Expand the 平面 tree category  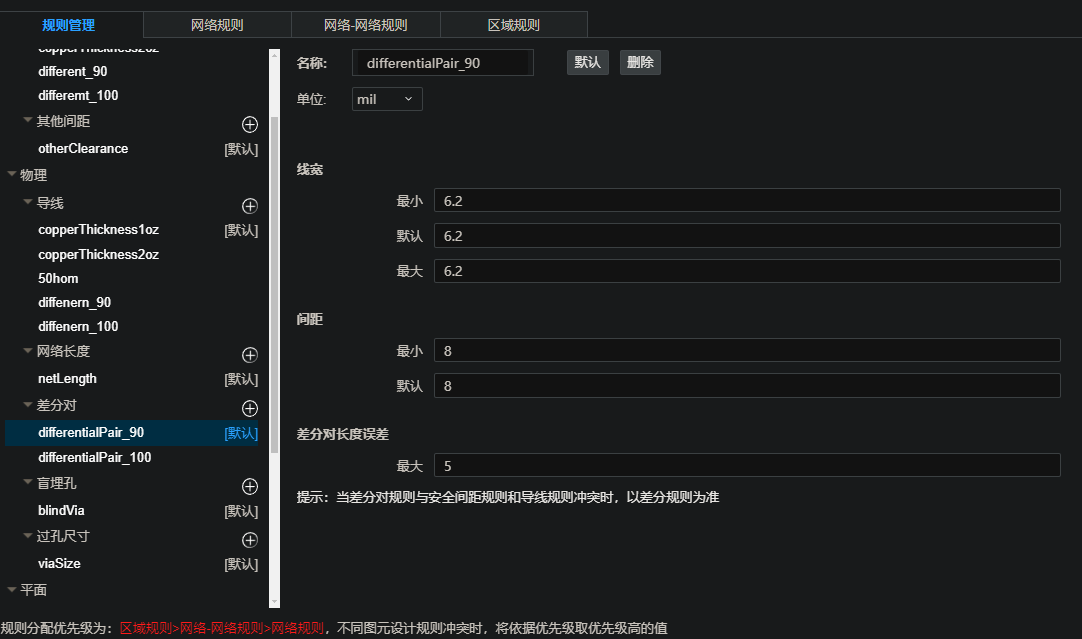click(x=12, y=589)
